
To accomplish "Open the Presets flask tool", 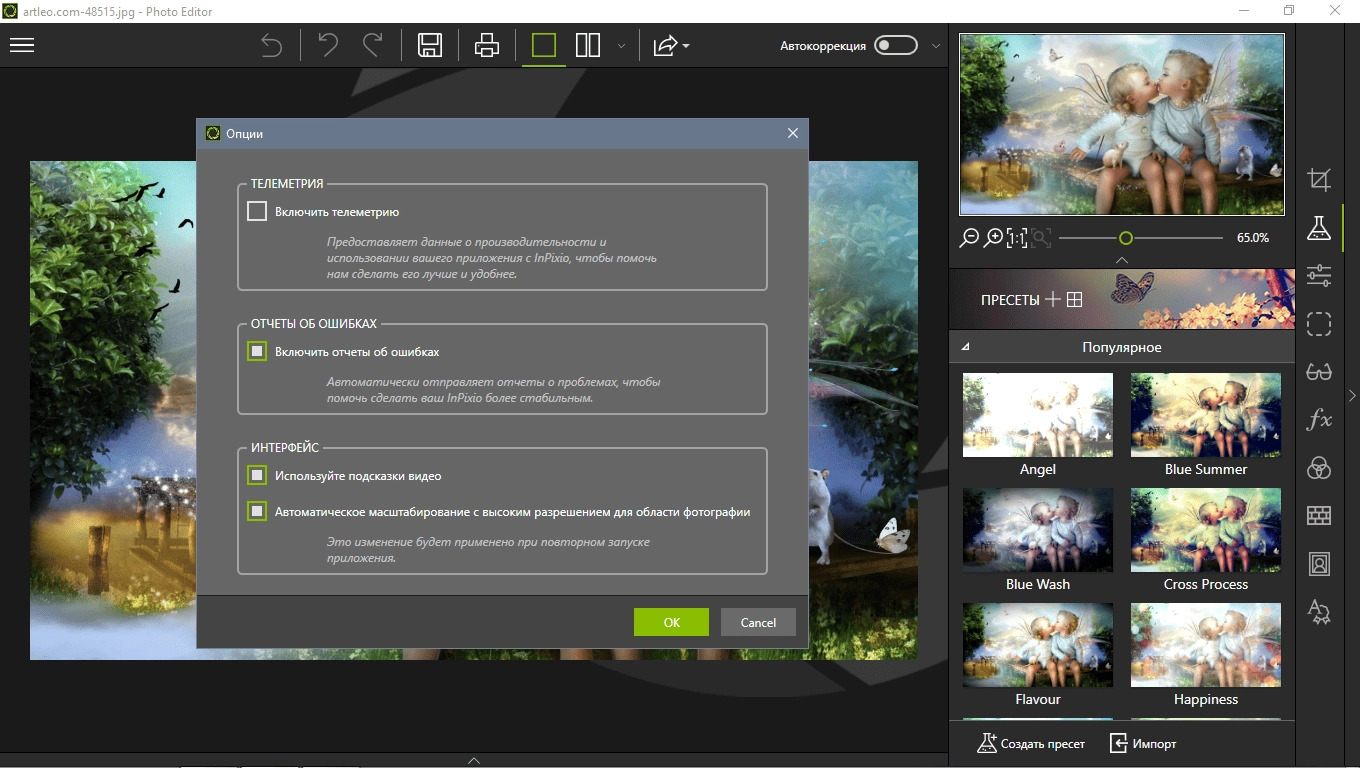I will [1319, 228].
